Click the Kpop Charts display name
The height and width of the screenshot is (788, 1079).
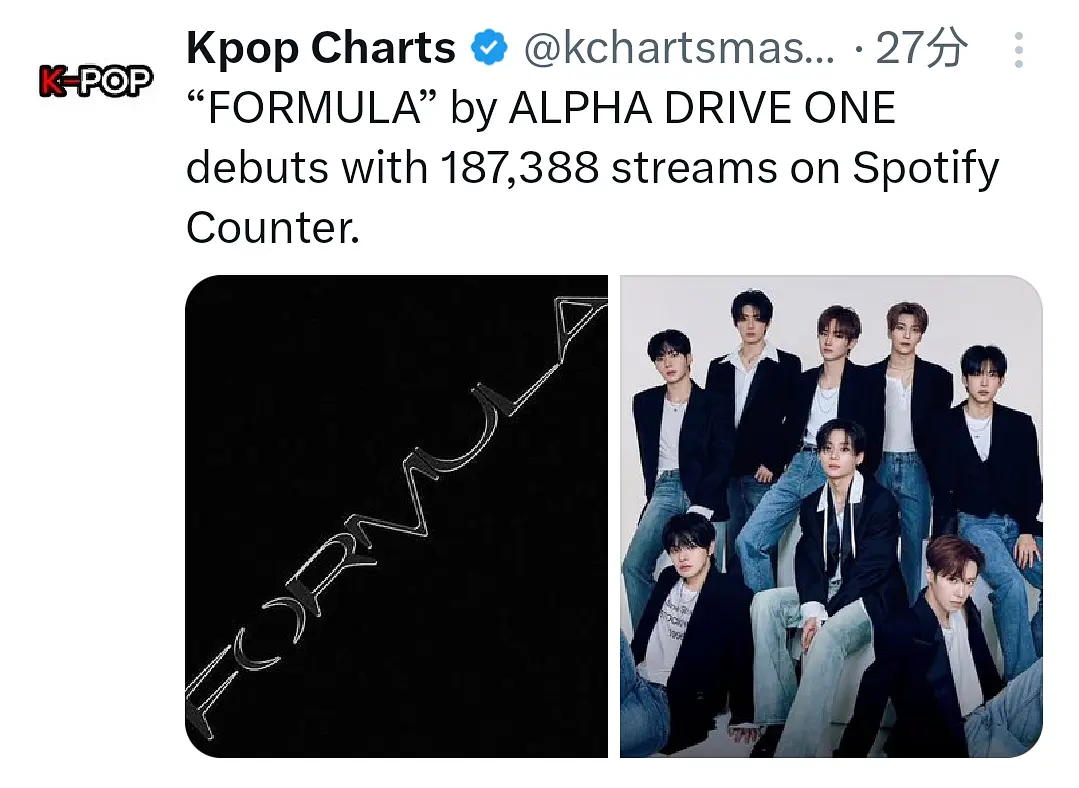tap(321, 48)
